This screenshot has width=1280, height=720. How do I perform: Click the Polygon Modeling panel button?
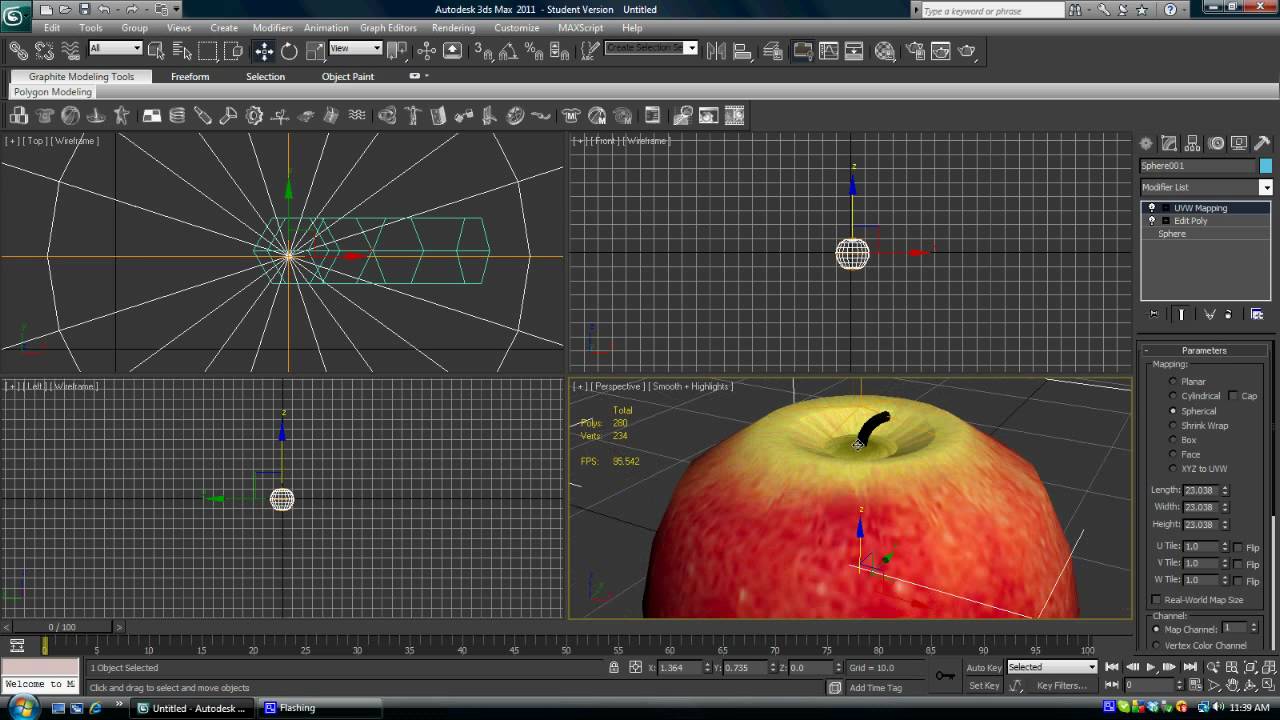pyautogui.click(x=53, y=92)
